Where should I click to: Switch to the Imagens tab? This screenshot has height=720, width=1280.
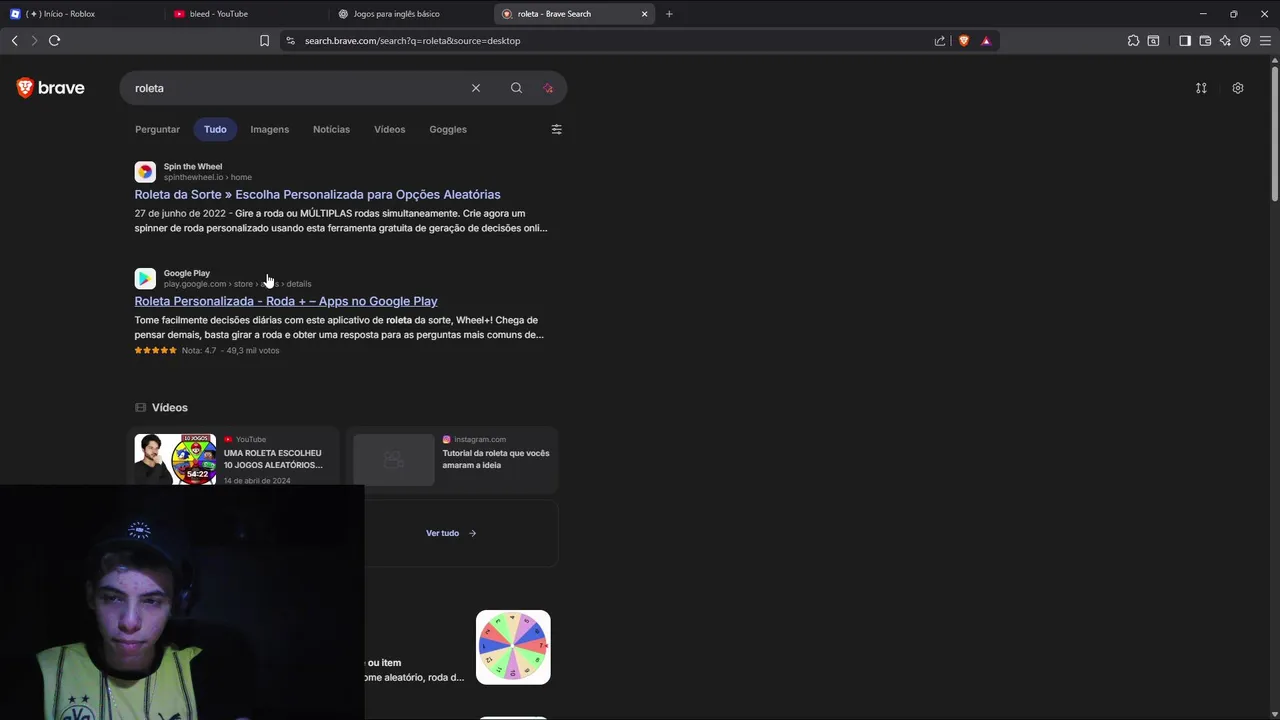point(269,129)
